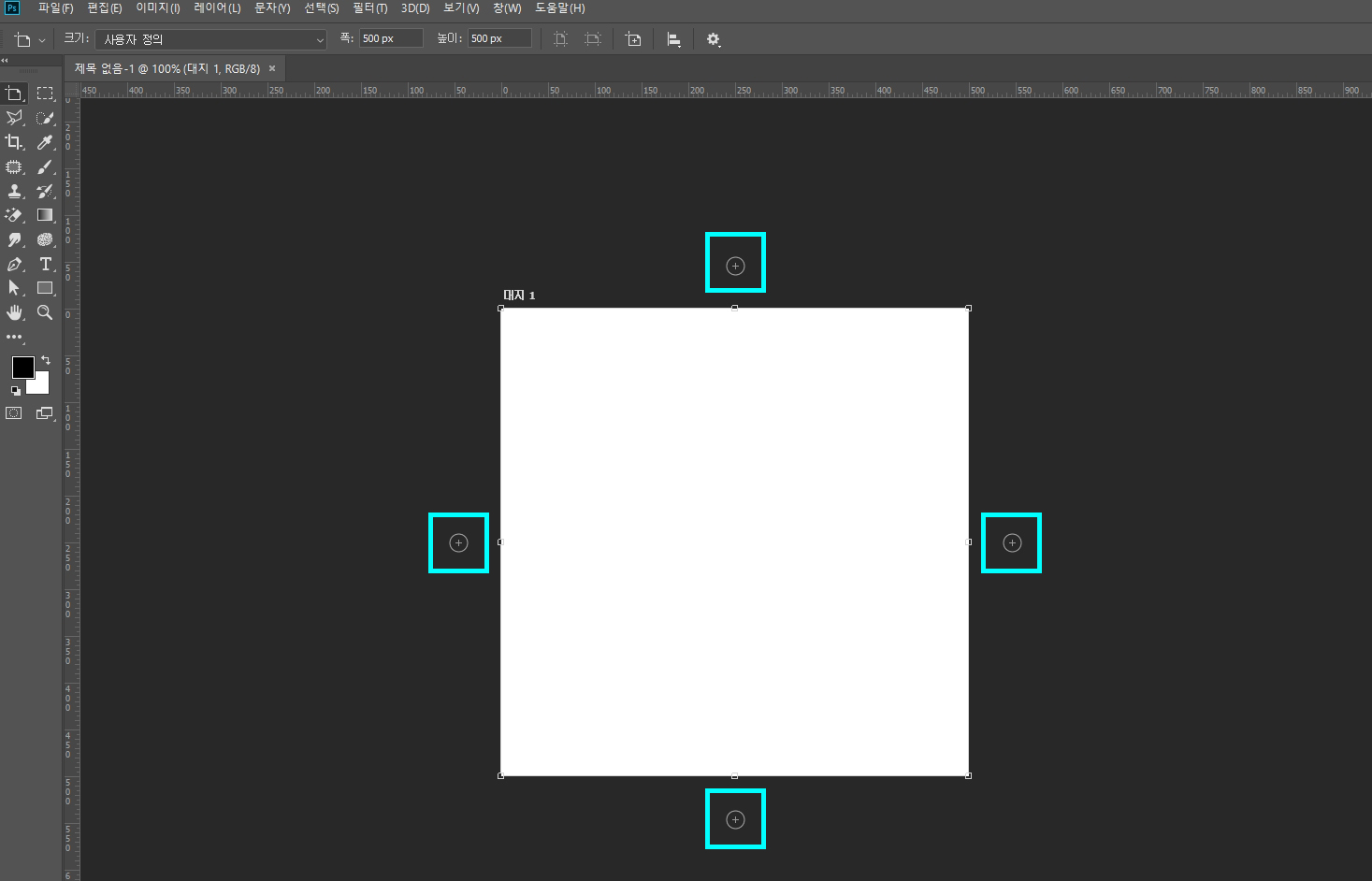Open the 편집(E) menu
1372x881 pixels.
[105, 8]
